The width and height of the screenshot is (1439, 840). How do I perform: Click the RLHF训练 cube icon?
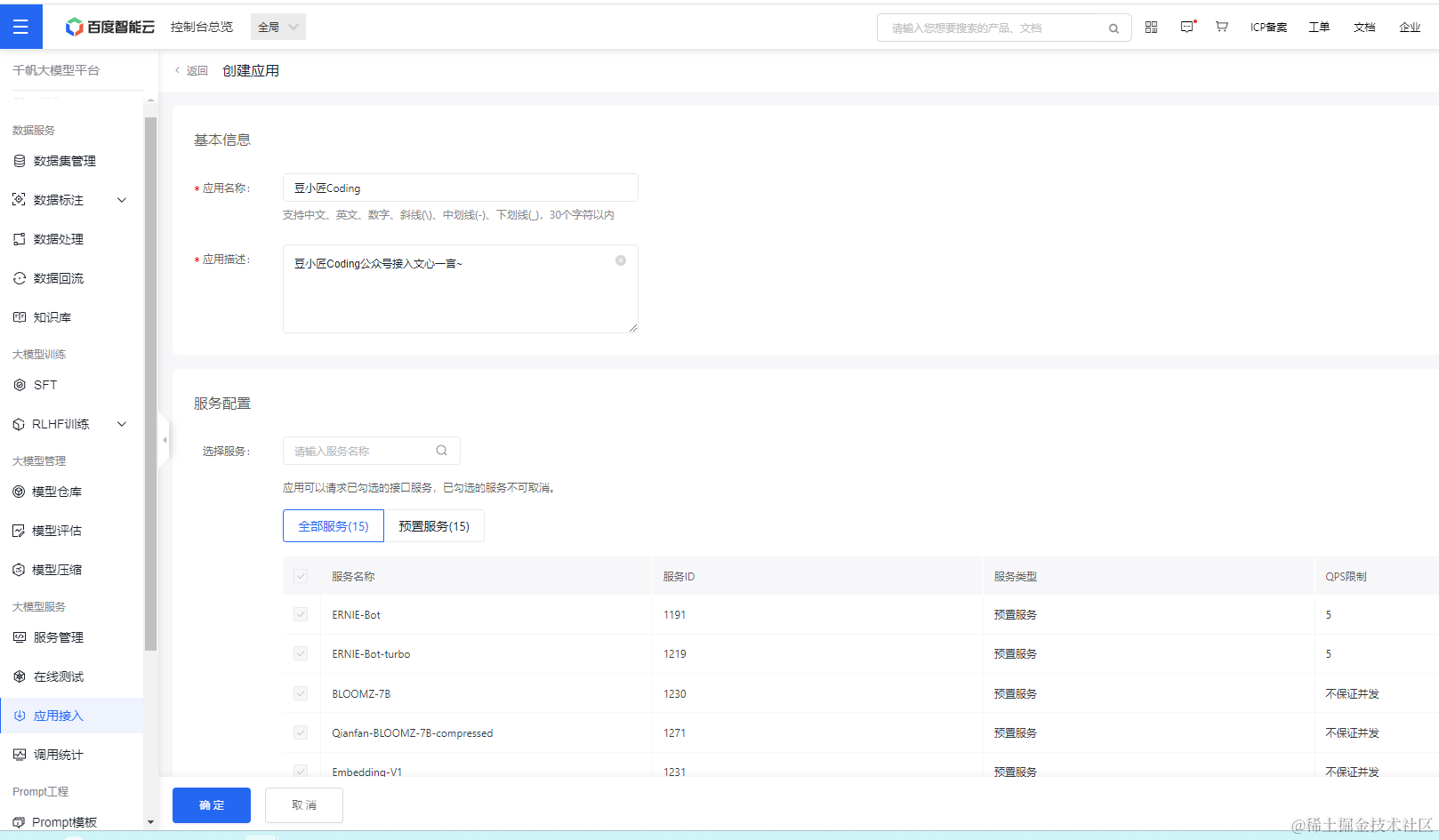(19, 424)
